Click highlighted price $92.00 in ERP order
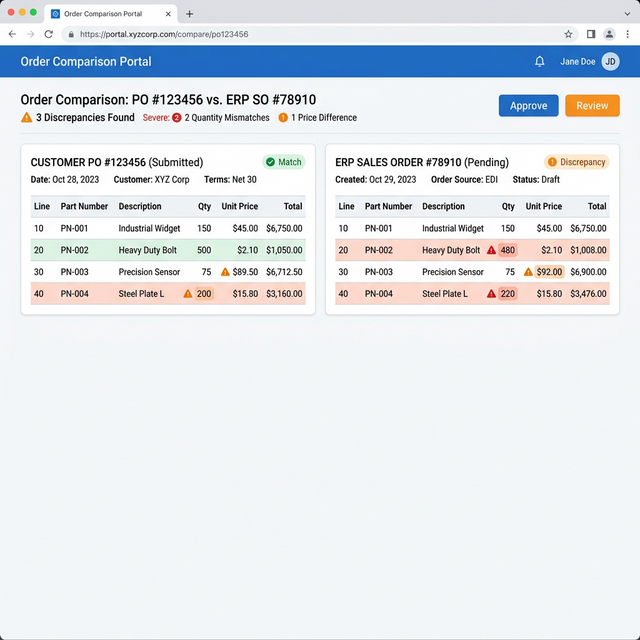This screenshot has width=640, height=640. [x=549, y=272]
